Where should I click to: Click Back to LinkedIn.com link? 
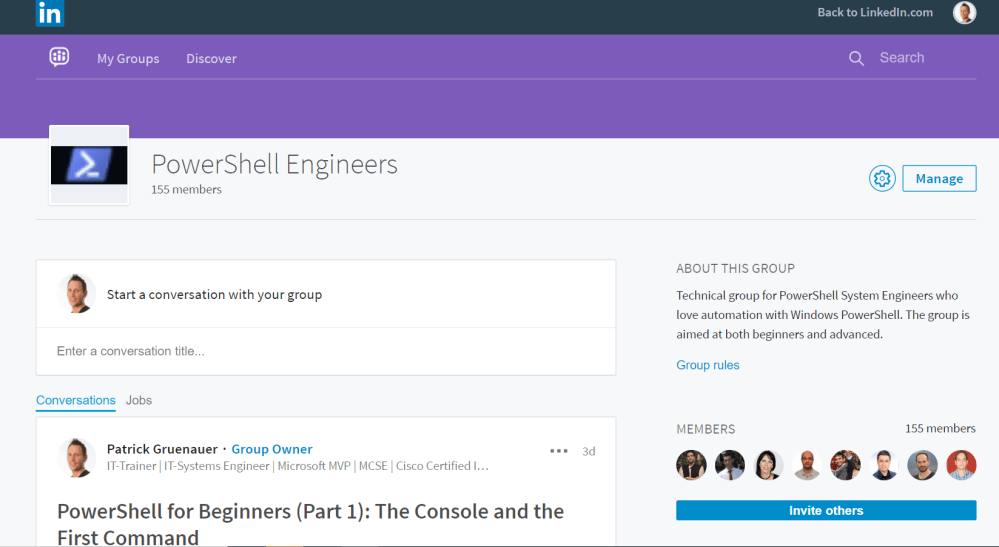point(875,13)
